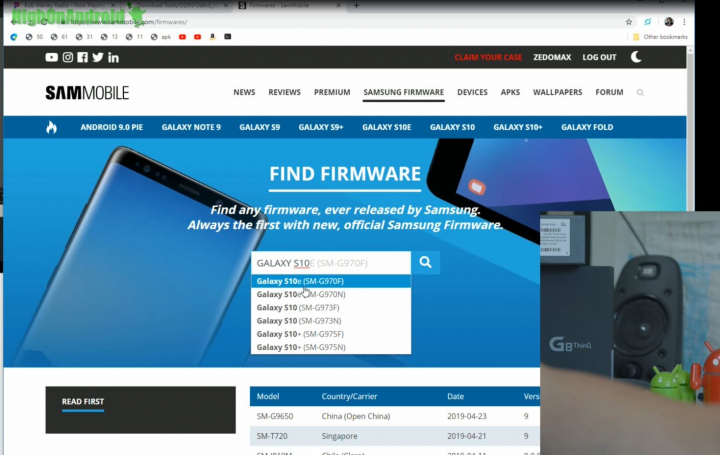The height and width of the screenshot is (455, 720).
Task: Toggle dark mode with the moon icon
Action: tap(636, 56)
